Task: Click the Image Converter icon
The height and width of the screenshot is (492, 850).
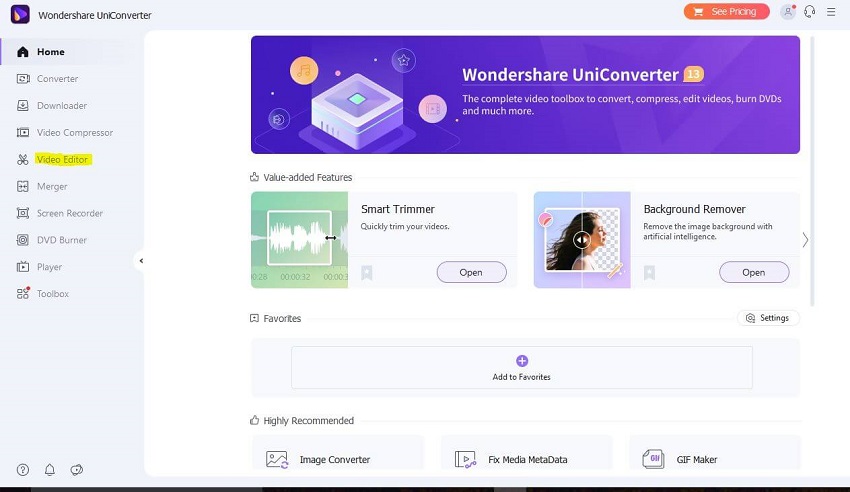Action: click(277, 459)
